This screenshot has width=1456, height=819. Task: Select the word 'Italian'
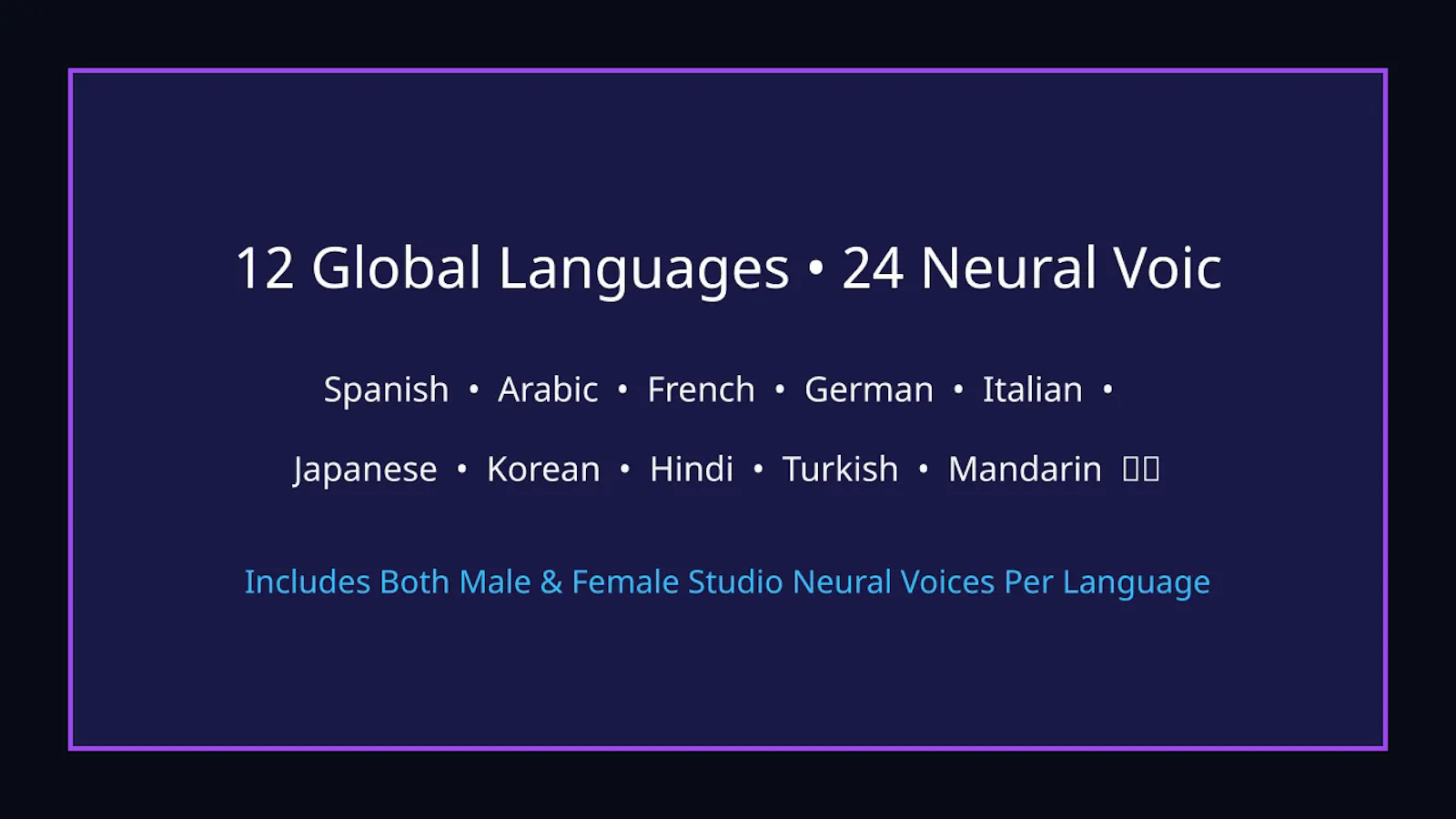tap(1032, 389)
